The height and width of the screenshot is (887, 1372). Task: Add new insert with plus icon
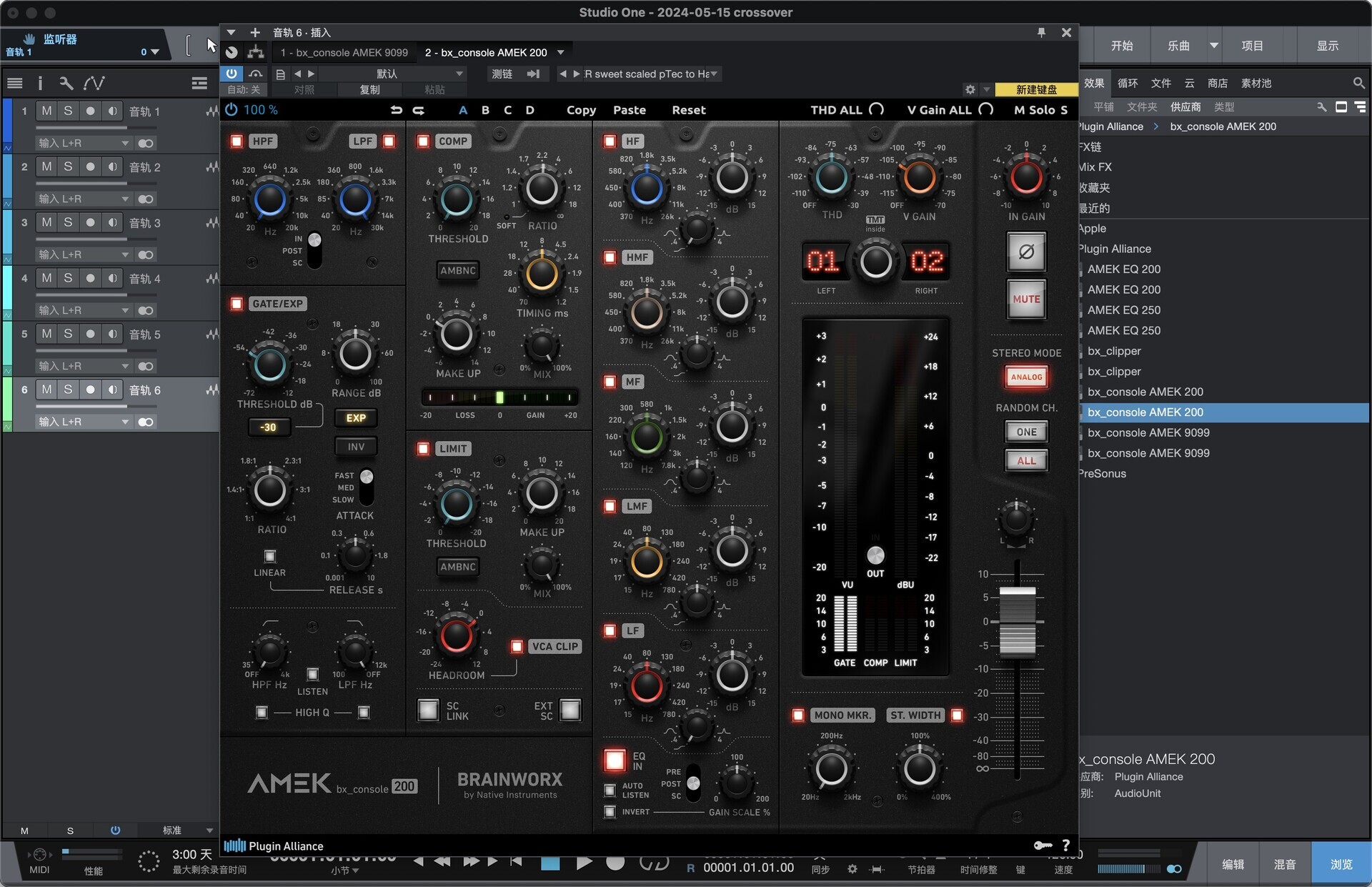255,32
